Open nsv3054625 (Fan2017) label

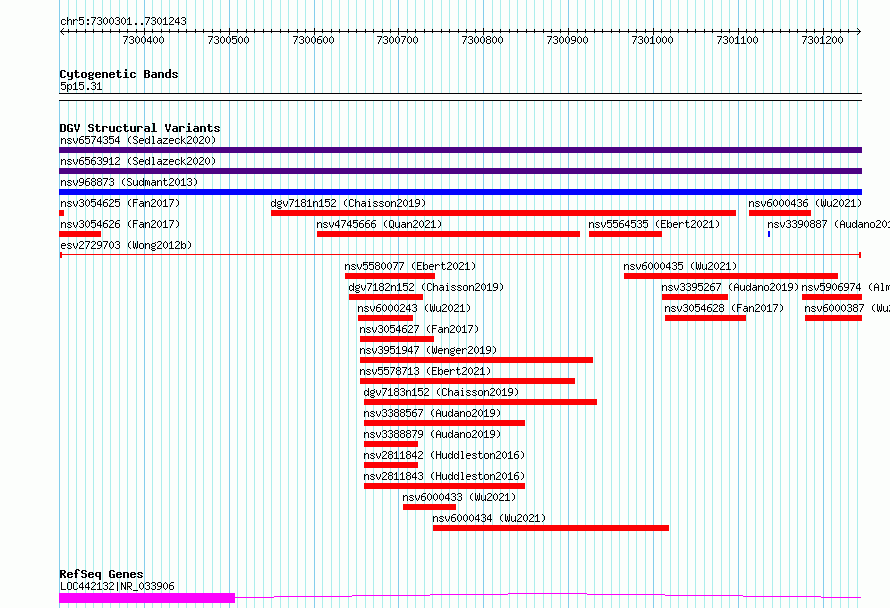(x=120, y=203)
